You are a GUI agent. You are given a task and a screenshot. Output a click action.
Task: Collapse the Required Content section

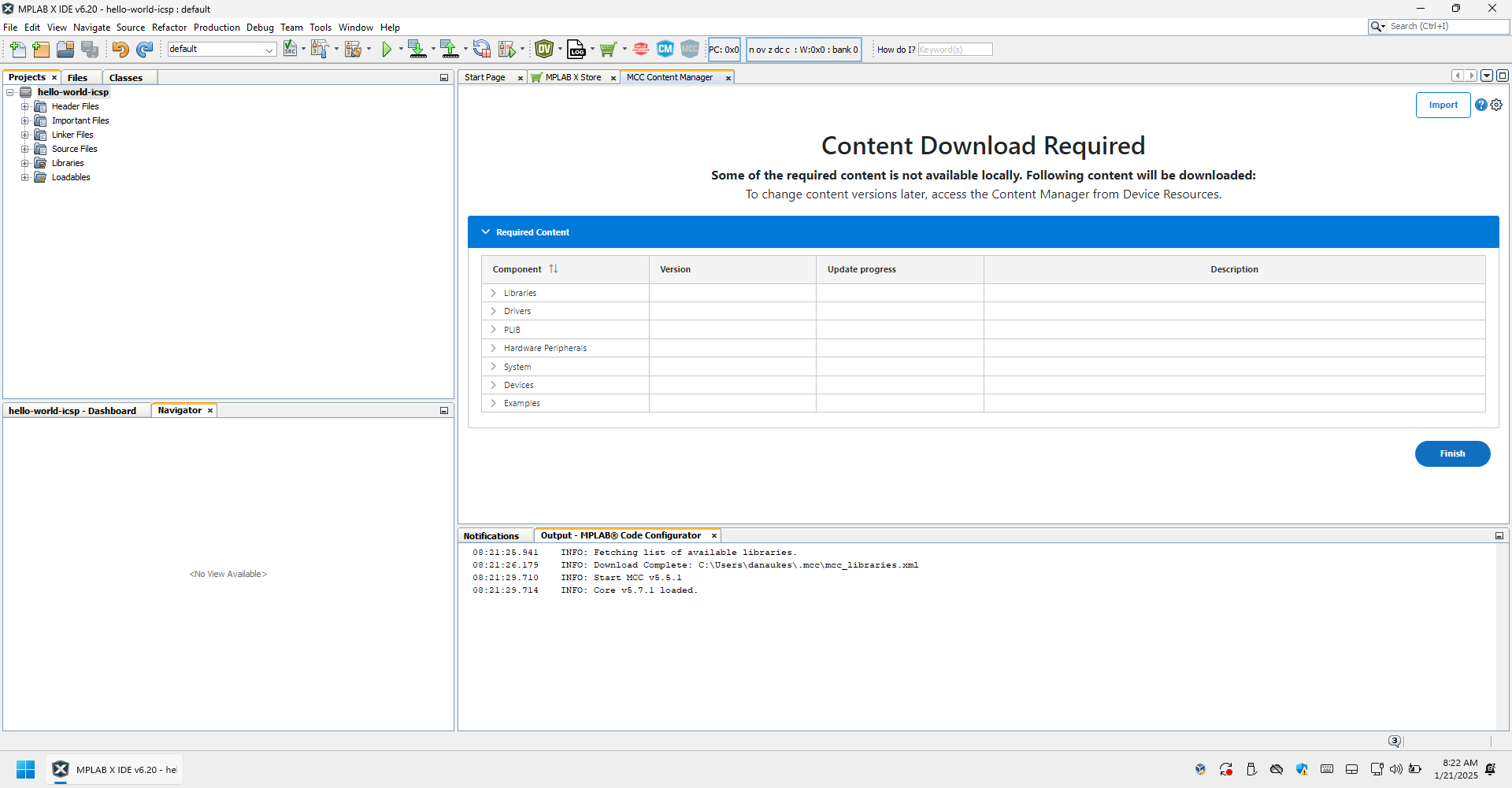coord(485,232)
